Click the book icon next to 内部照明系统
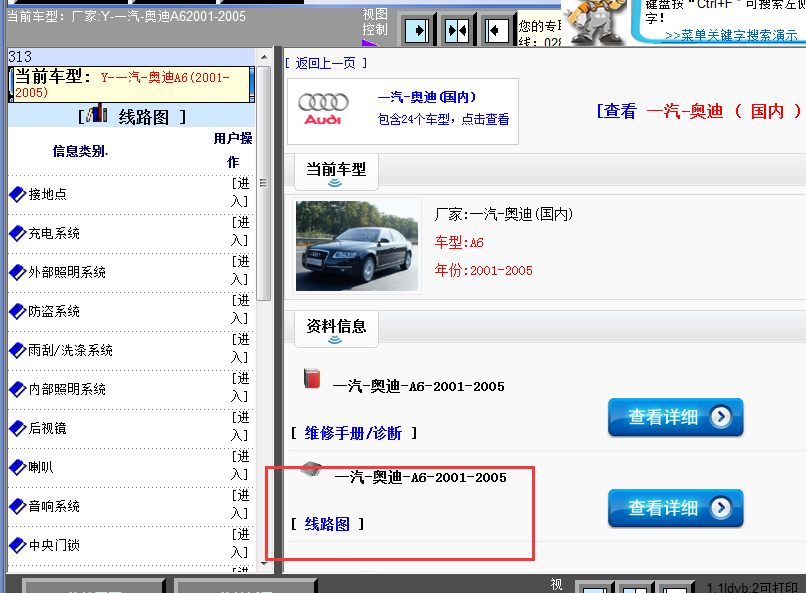The image size is (806, 593). tap(17, 390)
